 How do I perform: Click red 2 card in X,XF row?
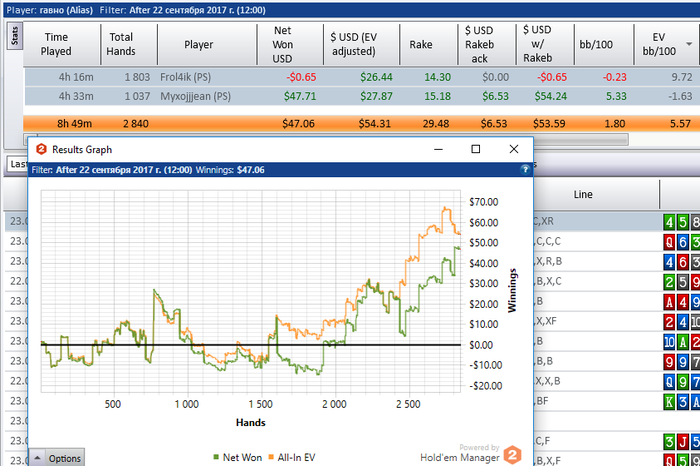pos(669,322)
